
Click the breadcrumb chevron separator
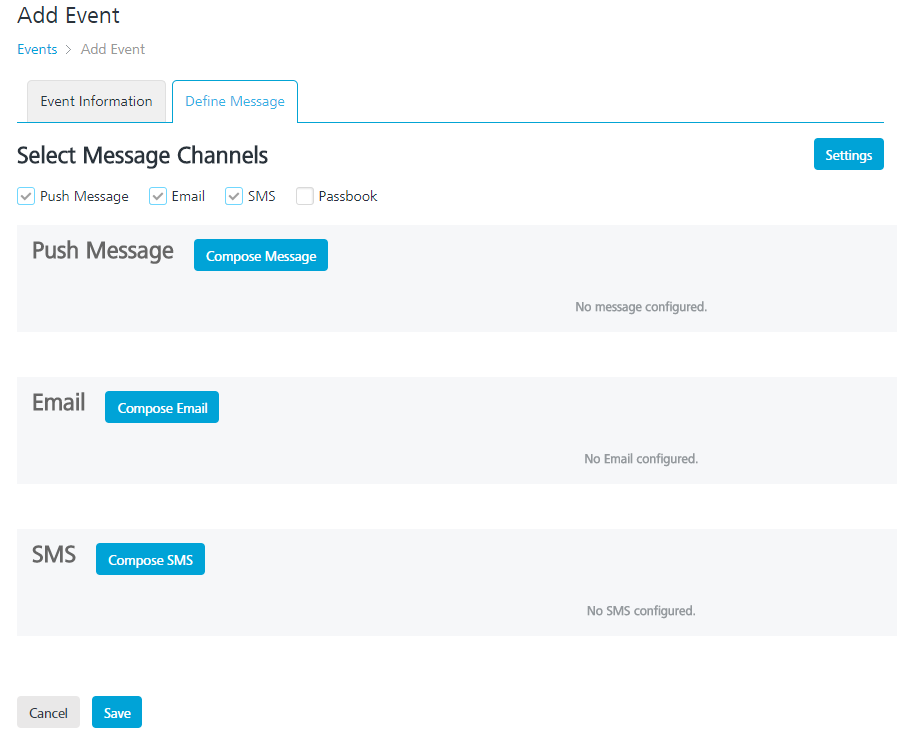pyautogui.click(x=69, y=49)
